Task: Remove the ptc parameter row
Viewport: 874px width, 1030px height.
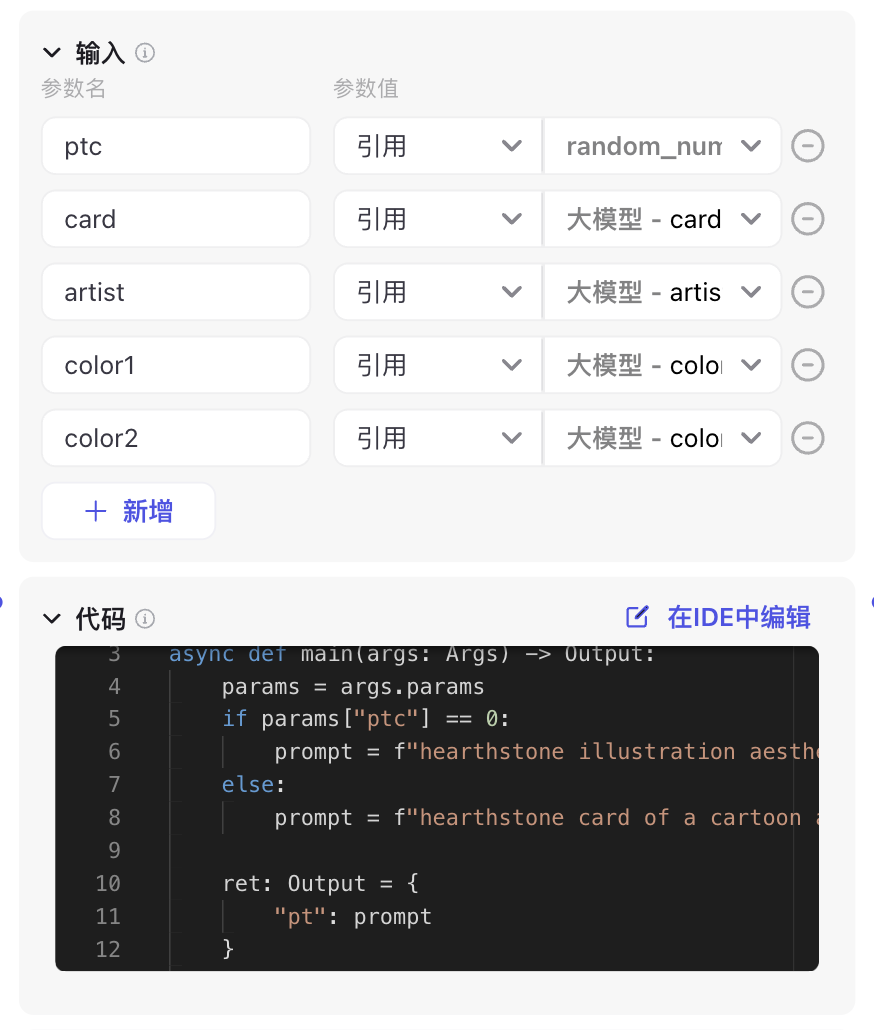Action: coord(807,146)
